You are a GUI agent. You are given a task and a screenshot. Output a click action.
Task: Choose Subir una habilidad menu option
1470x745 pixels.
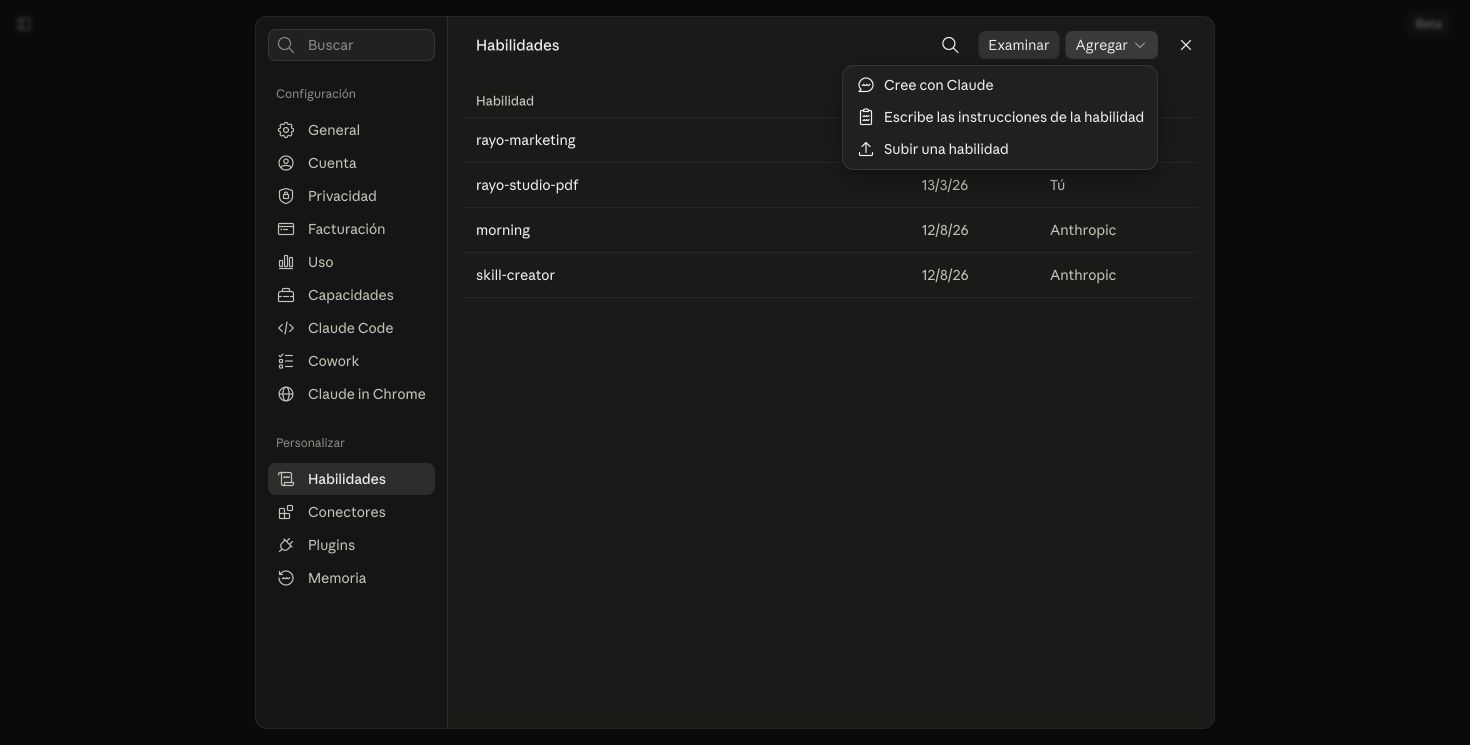tap(1000, 149)
